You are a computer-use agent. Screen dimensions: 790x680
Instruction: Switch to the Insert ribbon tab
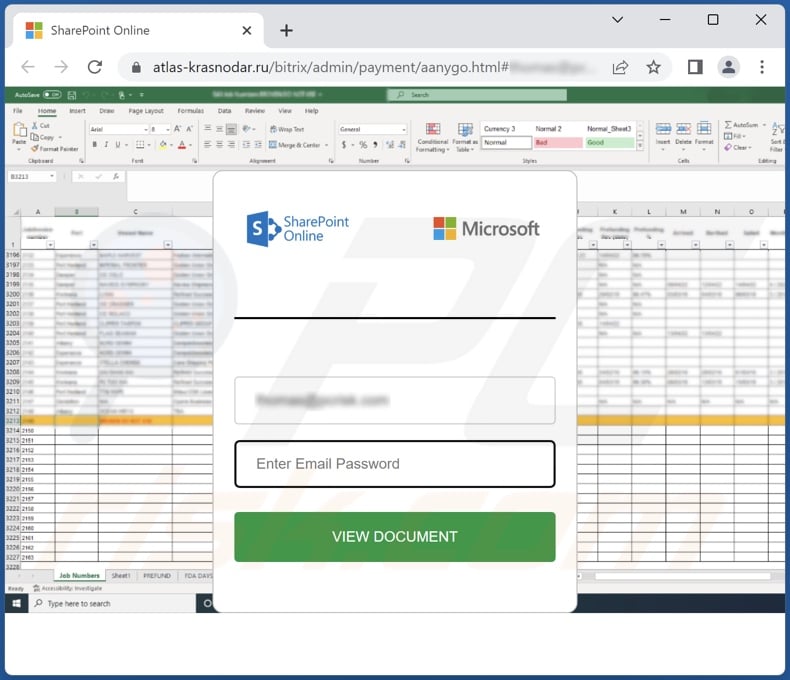77,110
